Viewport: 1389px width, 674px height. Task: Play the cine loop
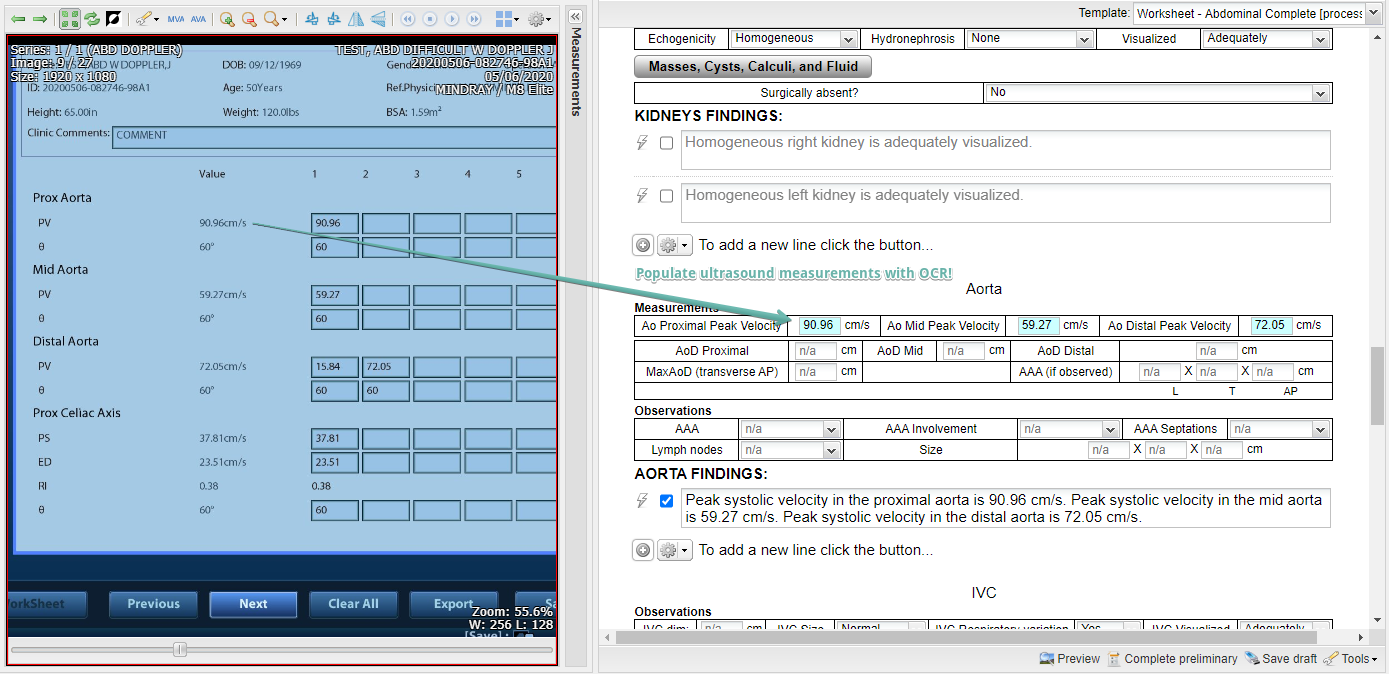[x=452, y=19]
